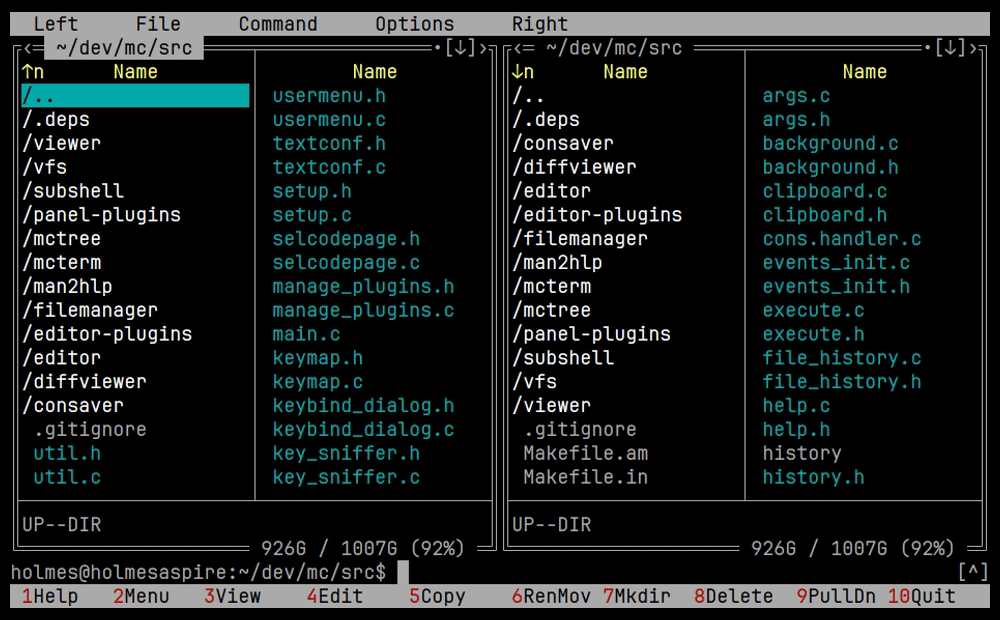This screenshot has height=620, width=1000.
Task: Select /vfs directory in left panel
Action: 45,167
